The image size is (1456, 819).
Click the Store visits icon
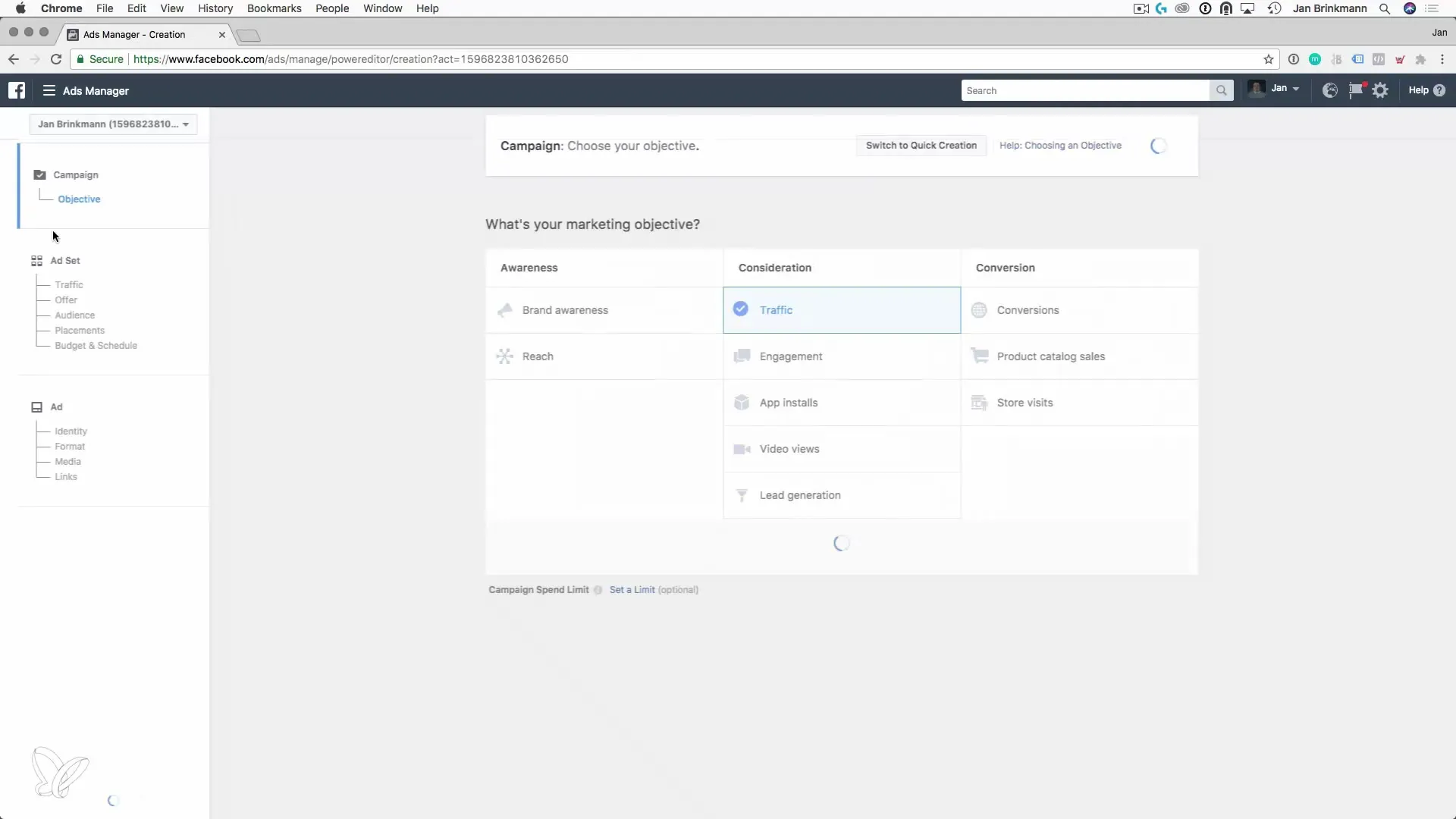pyautogui.click(x=979, y=403)
